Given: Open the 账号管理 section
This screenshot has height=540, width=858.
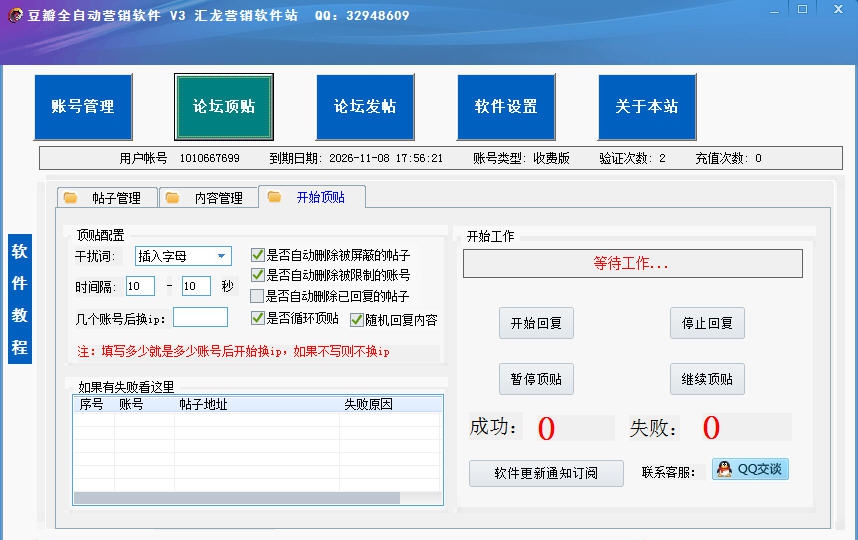Looking at the screenshot, I should click(83, 107).
